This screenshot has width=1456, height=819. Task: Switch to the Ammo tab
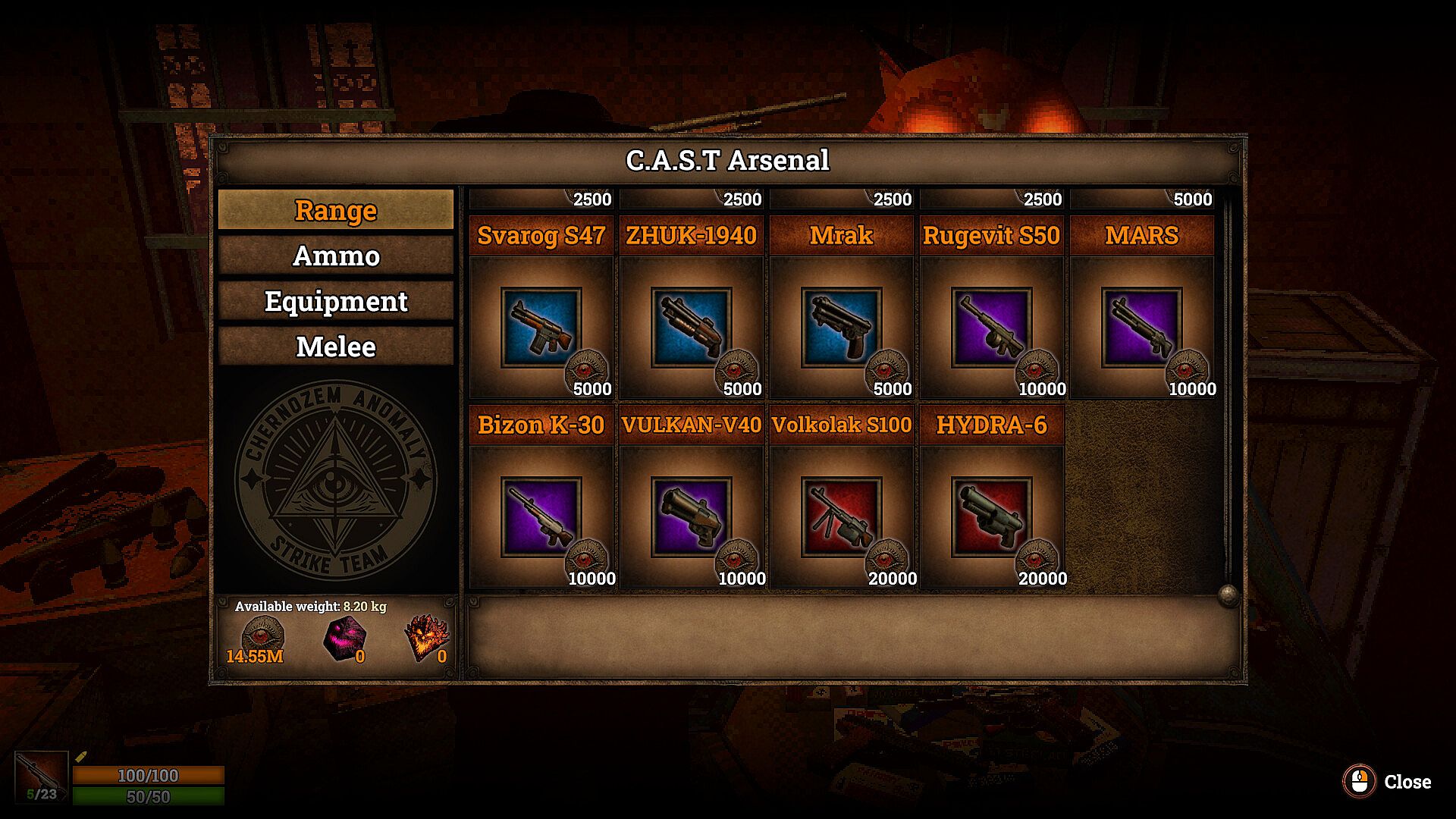click(336, 256)
